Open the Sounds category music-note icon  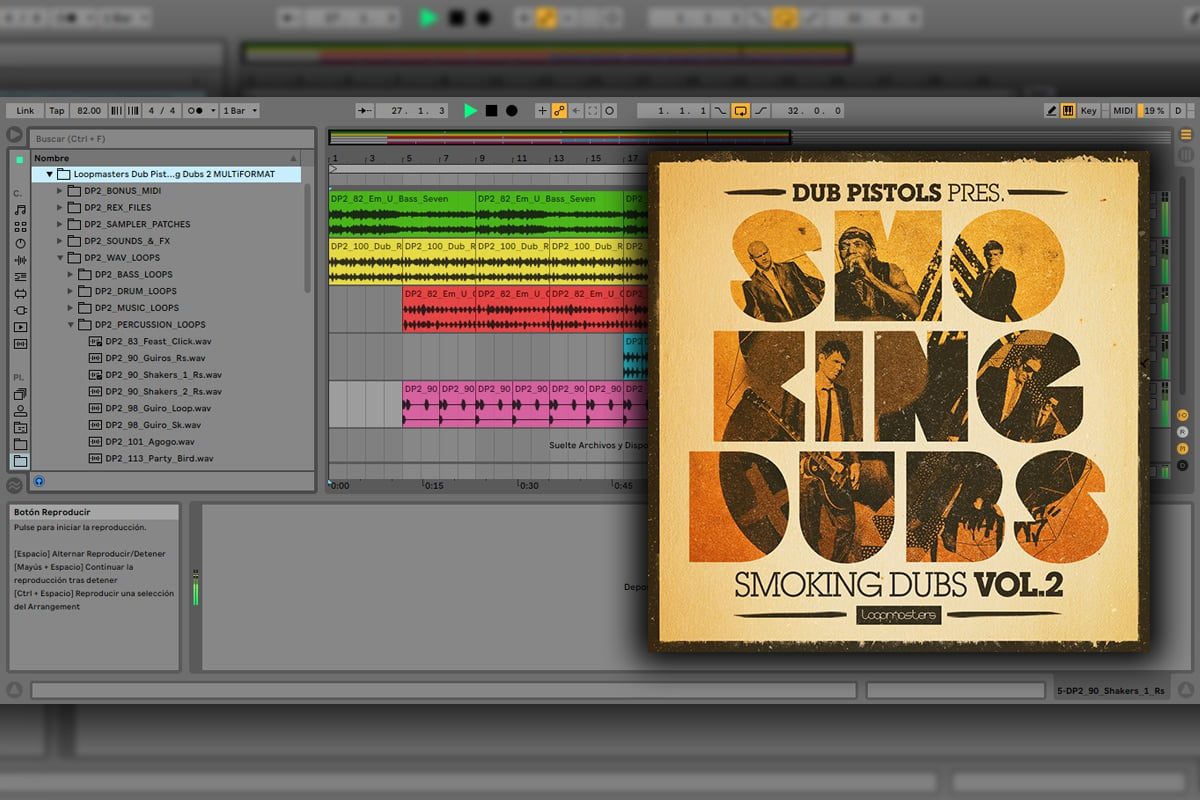click(20, 210)
